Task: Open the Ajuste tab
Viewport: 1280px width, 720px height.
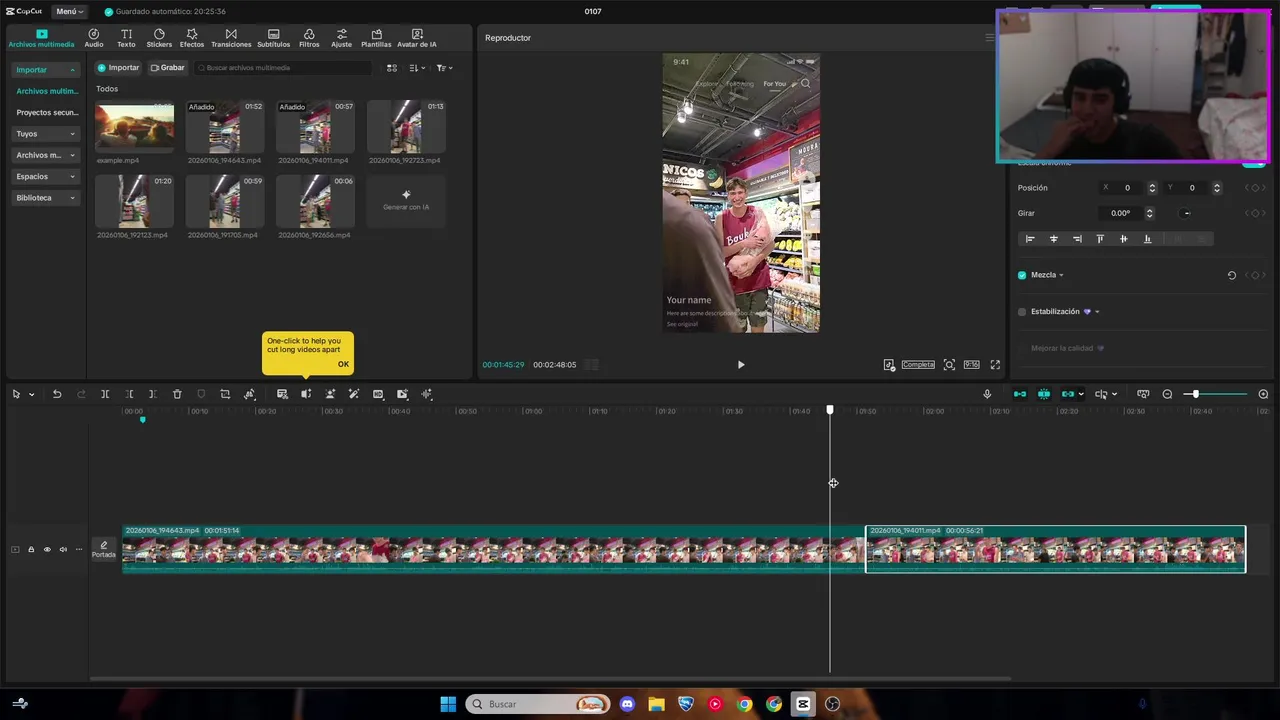Action: [341, 38]
